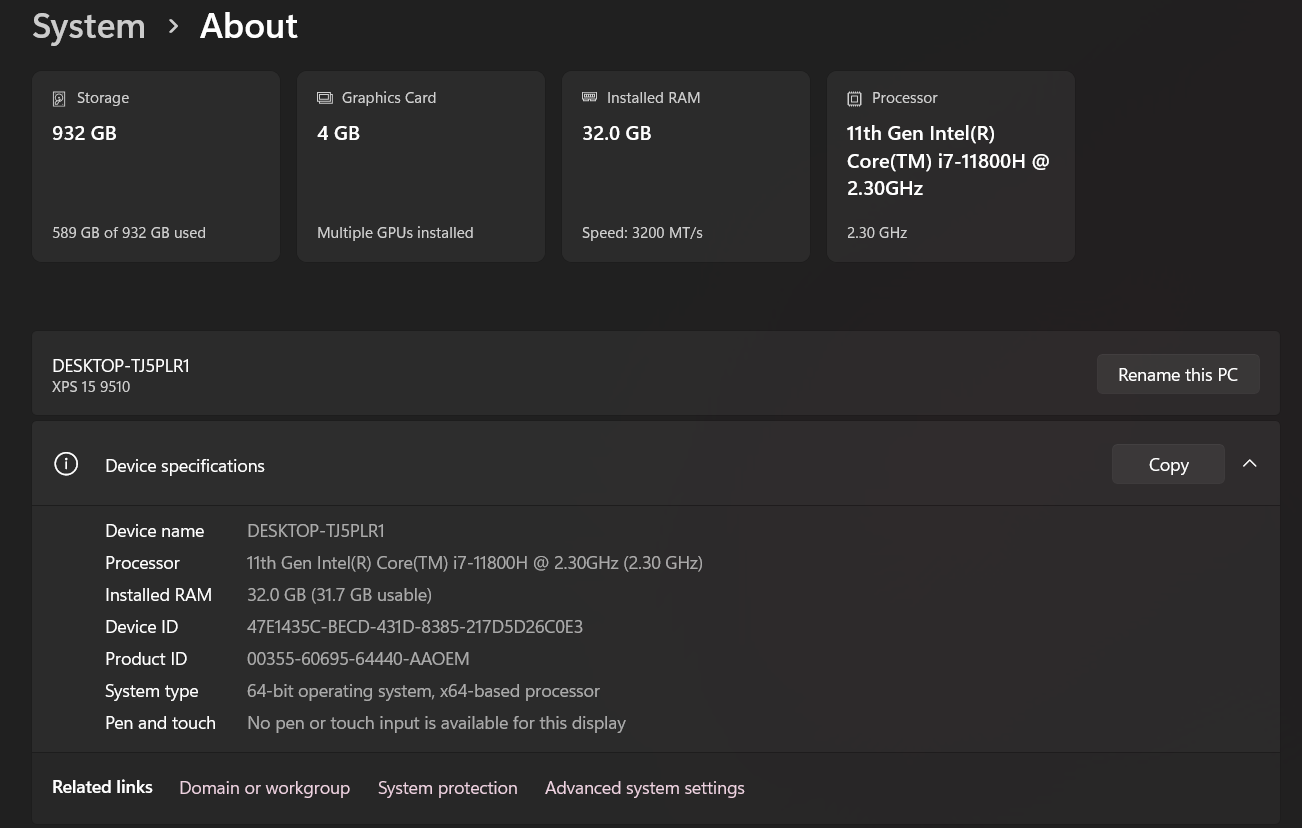This screenshot has height=828, width=1302.
Task: Click the Installed RAM memory icon
Action: pos(589,98)
